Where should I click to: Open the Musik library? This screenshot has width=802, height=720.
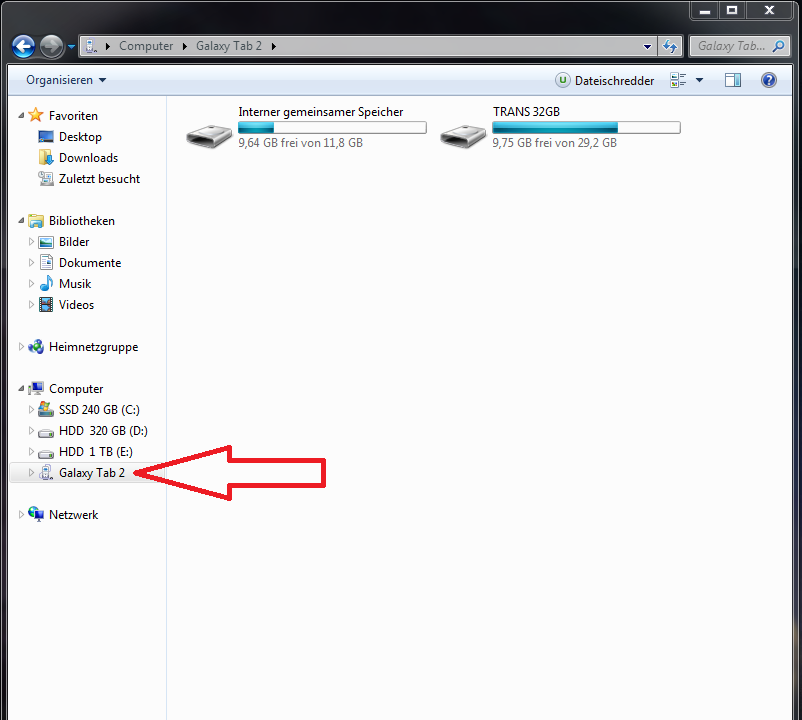click(x=75, y=284)
